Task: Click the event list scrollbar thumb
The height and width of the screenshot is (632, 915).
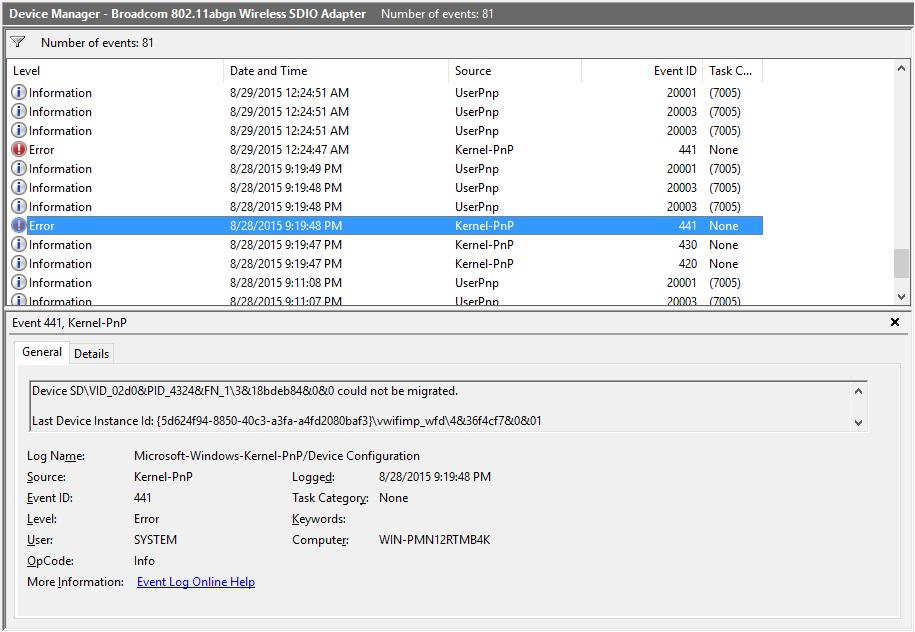Action: (x=901, y=263)
